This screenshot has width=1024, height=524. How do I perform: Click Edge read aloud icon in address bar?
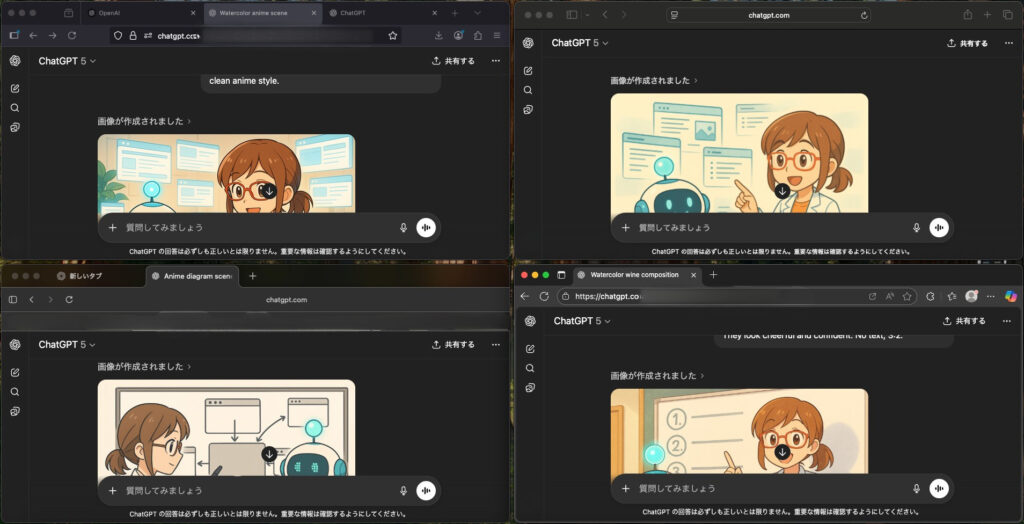pyautogui.click(x=890, y=296)
